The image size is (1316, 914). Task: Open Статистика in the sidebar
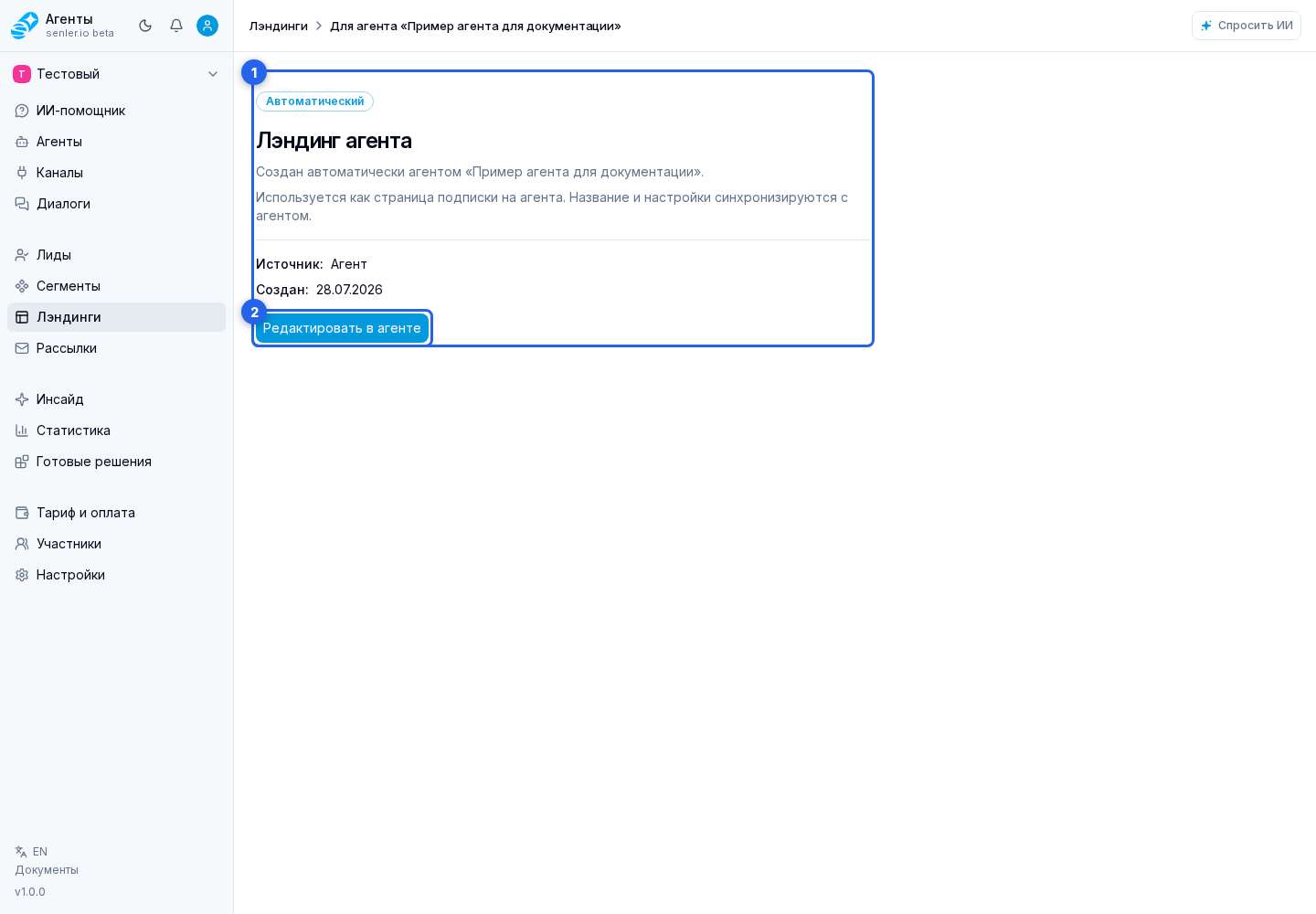(117, 430)
